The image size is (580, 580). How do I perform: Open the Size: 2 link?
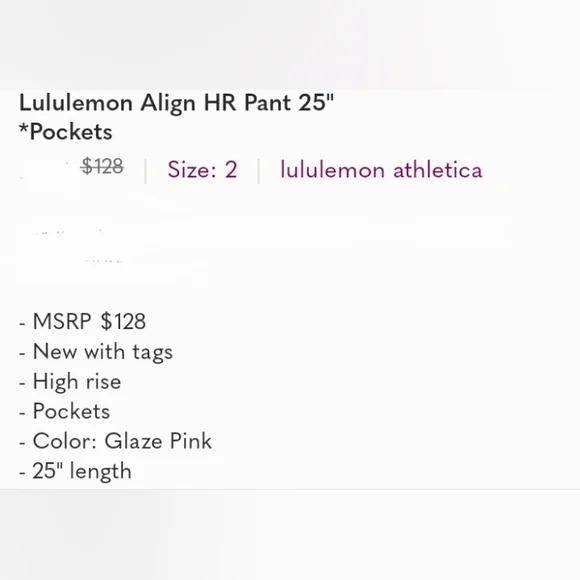click(x=202, y=170)
